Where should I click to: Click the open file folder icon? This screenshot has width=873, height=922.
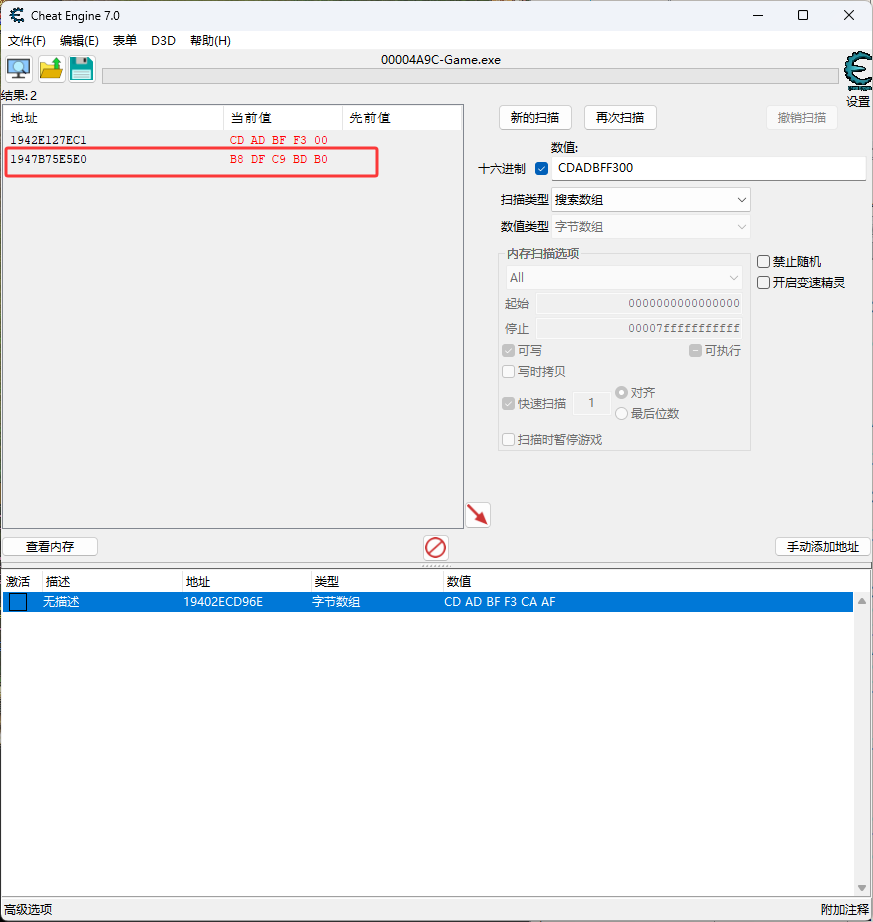[51, 69]
